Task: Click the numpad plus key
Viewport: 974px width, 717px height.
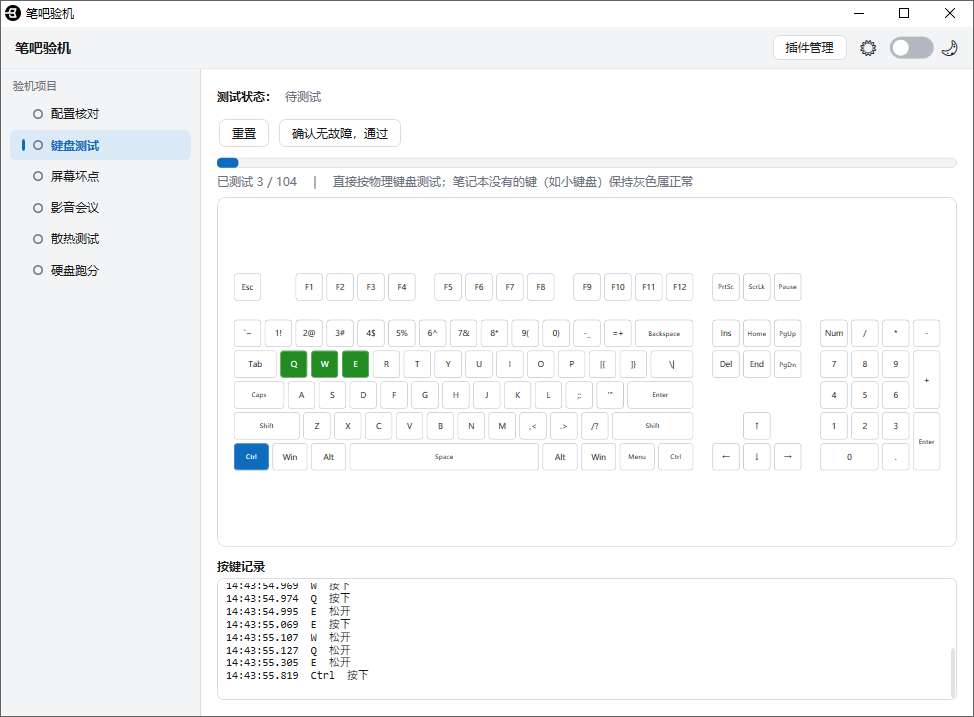Action: coord(926,380)
